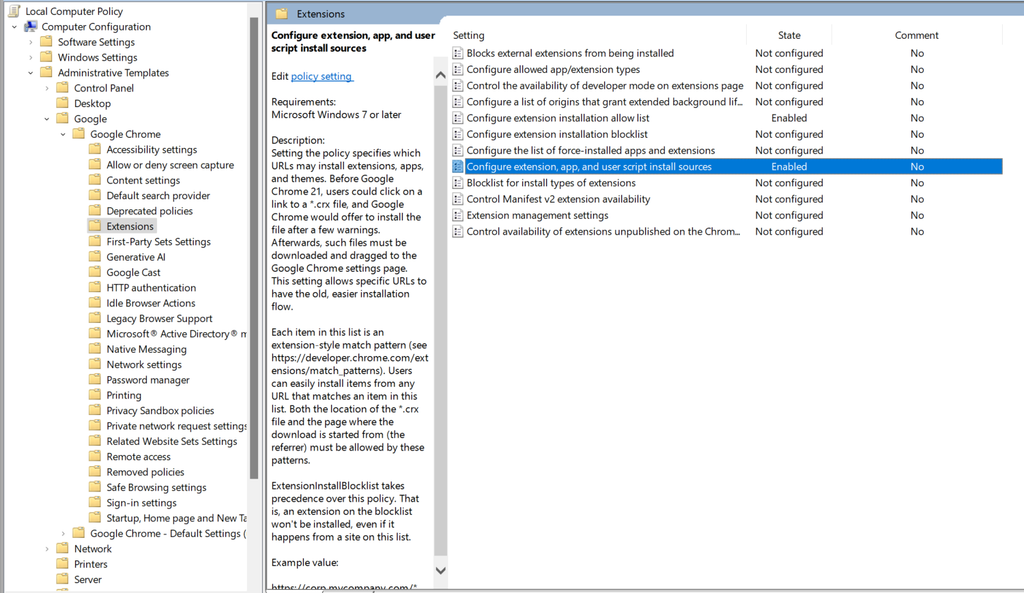Click the 'Blocks external extensions from being installed' policy icon
This screenshot has height=593, width=1024.
[x=458, y=53]
